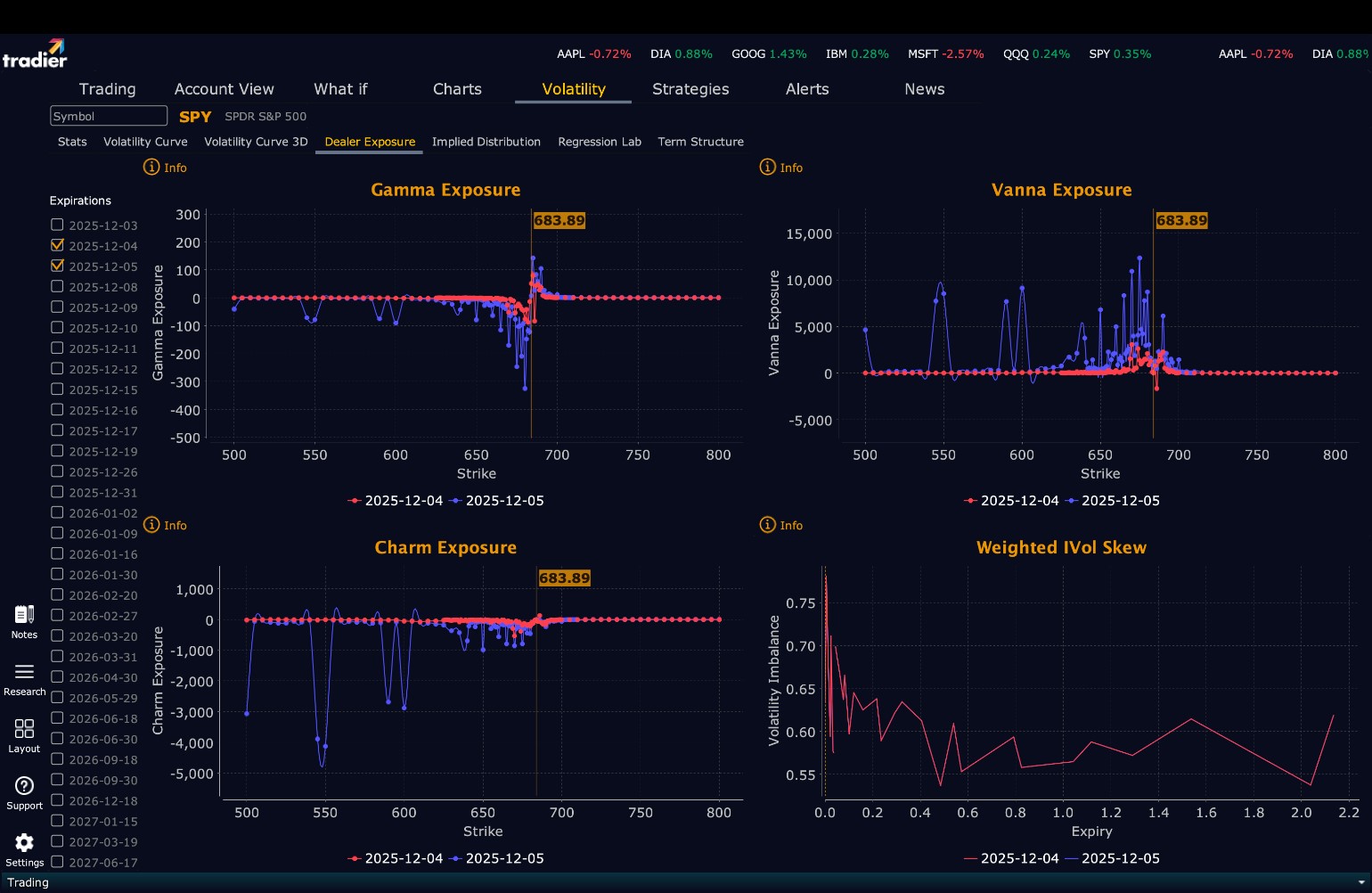Open the Term Structure sub-tab
The width and height of the screenshot is (1372, 893).
pyautogui.click(x=700, y=142)
